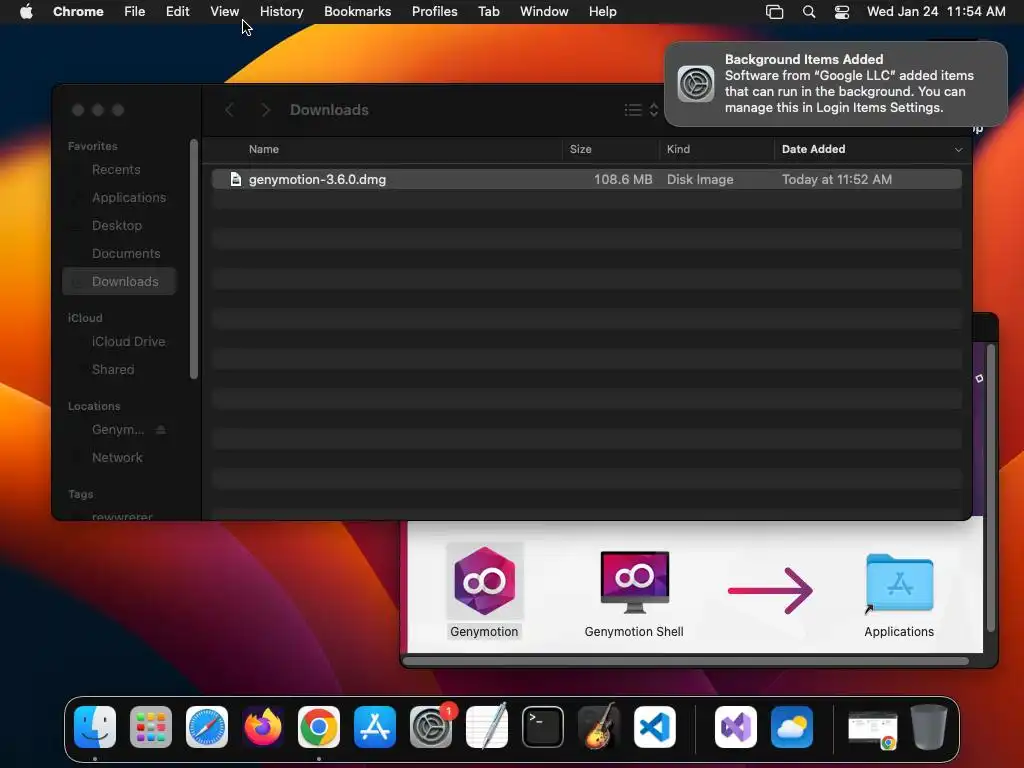Click the date and time in menu bar
Image resolution: width=1024 pixels, height=768 pixels.
point(936,12)
